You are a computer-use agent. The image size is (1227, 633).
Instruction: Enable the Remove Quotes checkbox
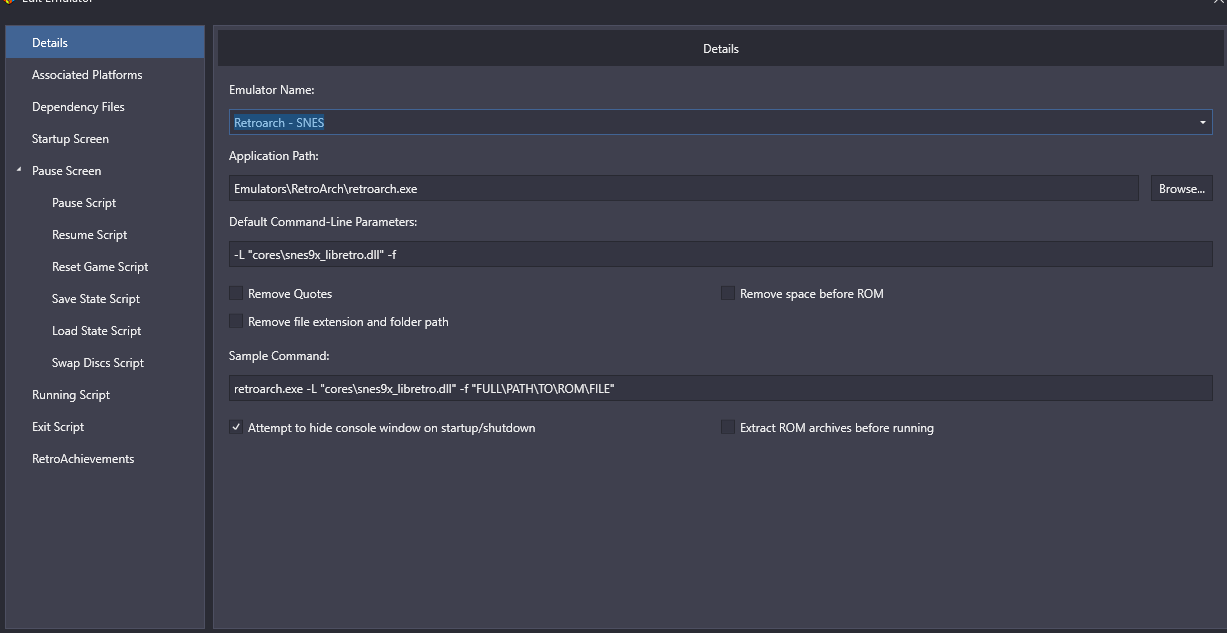click(x=237, y=294)
